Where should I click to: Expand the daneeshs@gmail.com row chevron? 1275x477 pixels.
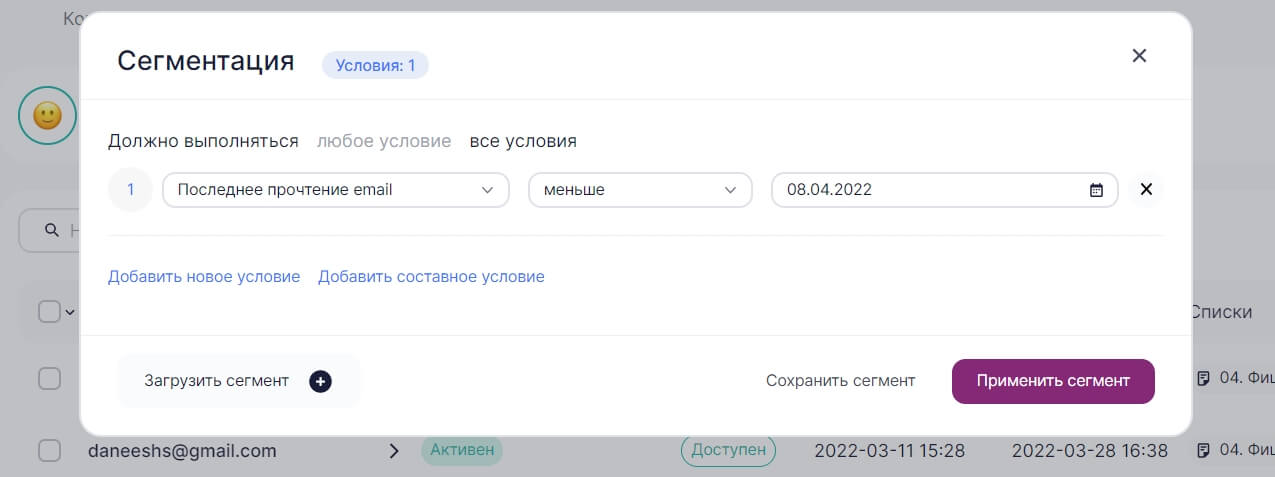click(394, 451)
